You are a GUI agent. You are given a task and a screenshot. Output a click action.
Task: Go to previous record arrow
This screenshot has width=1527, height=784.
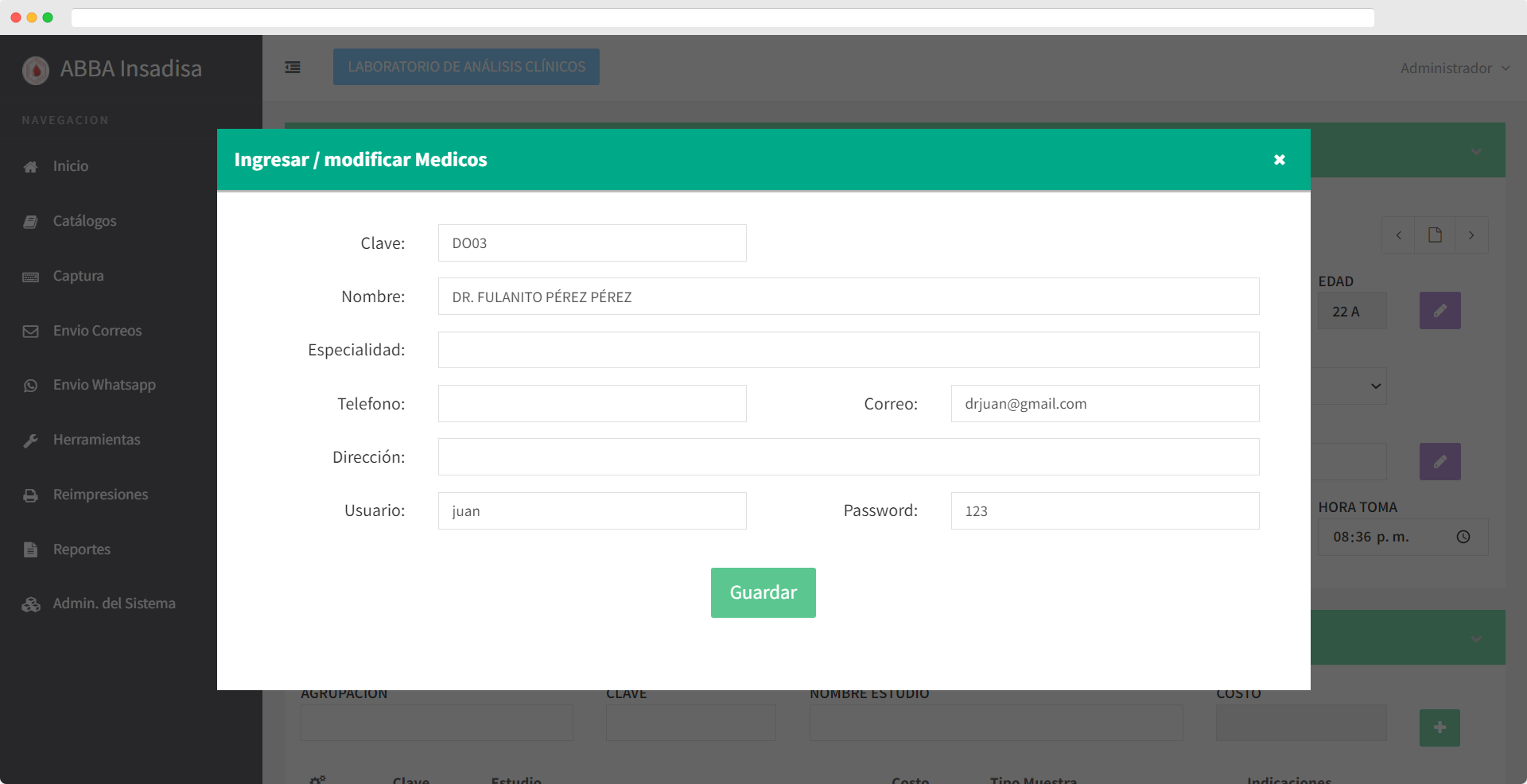[x=1398, y=235]
